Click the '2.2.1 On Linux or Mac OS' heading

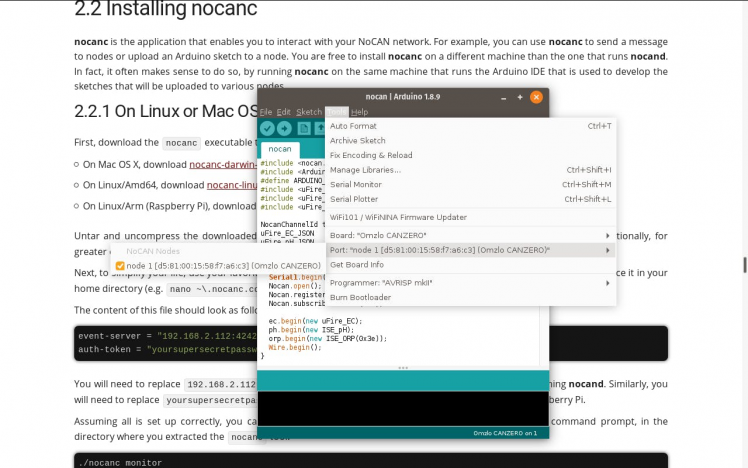[166, 111]
